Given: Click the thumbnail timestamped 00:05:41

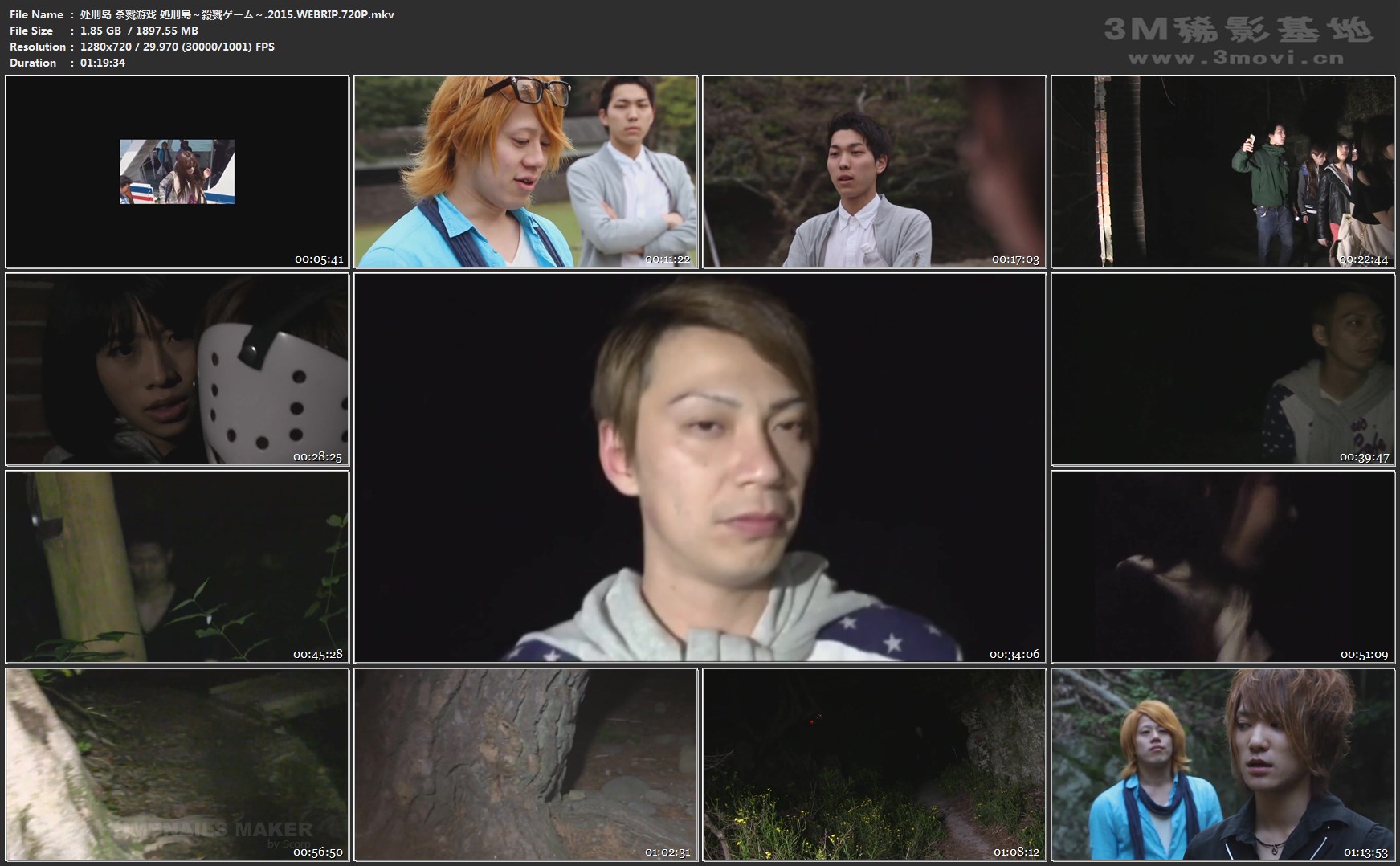Looking at the screenshot, I should click(x=177, y=171).
